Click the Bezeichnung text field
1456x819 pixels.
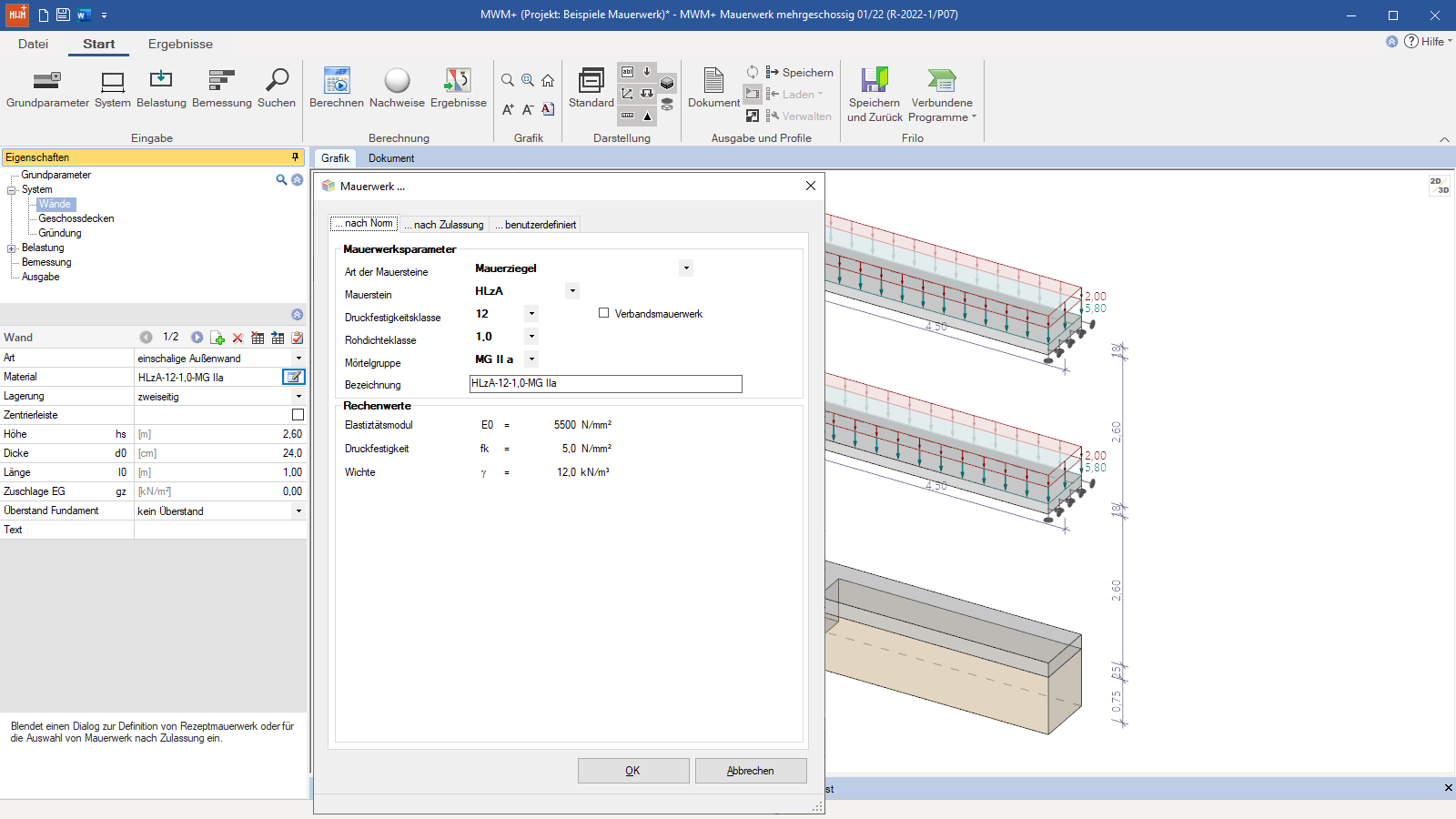606,384
